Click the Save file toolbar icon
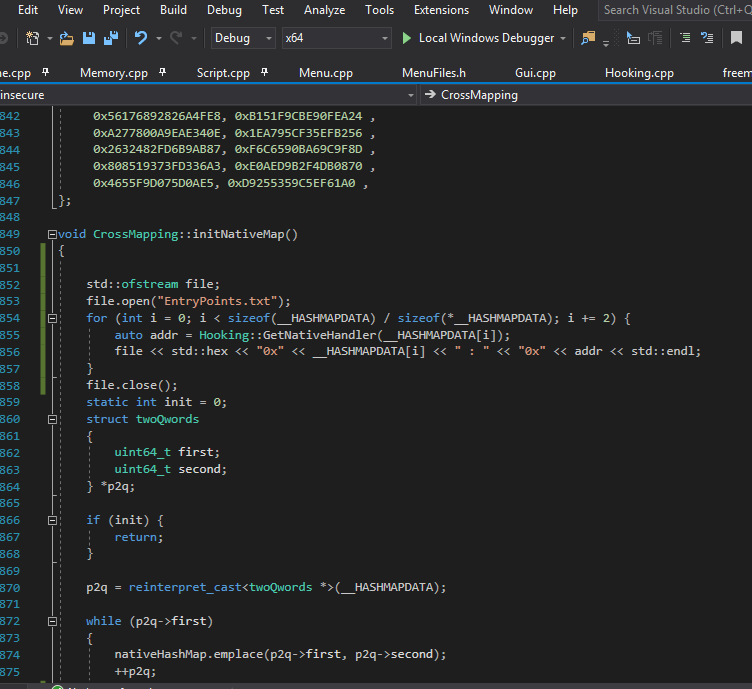 88,39
